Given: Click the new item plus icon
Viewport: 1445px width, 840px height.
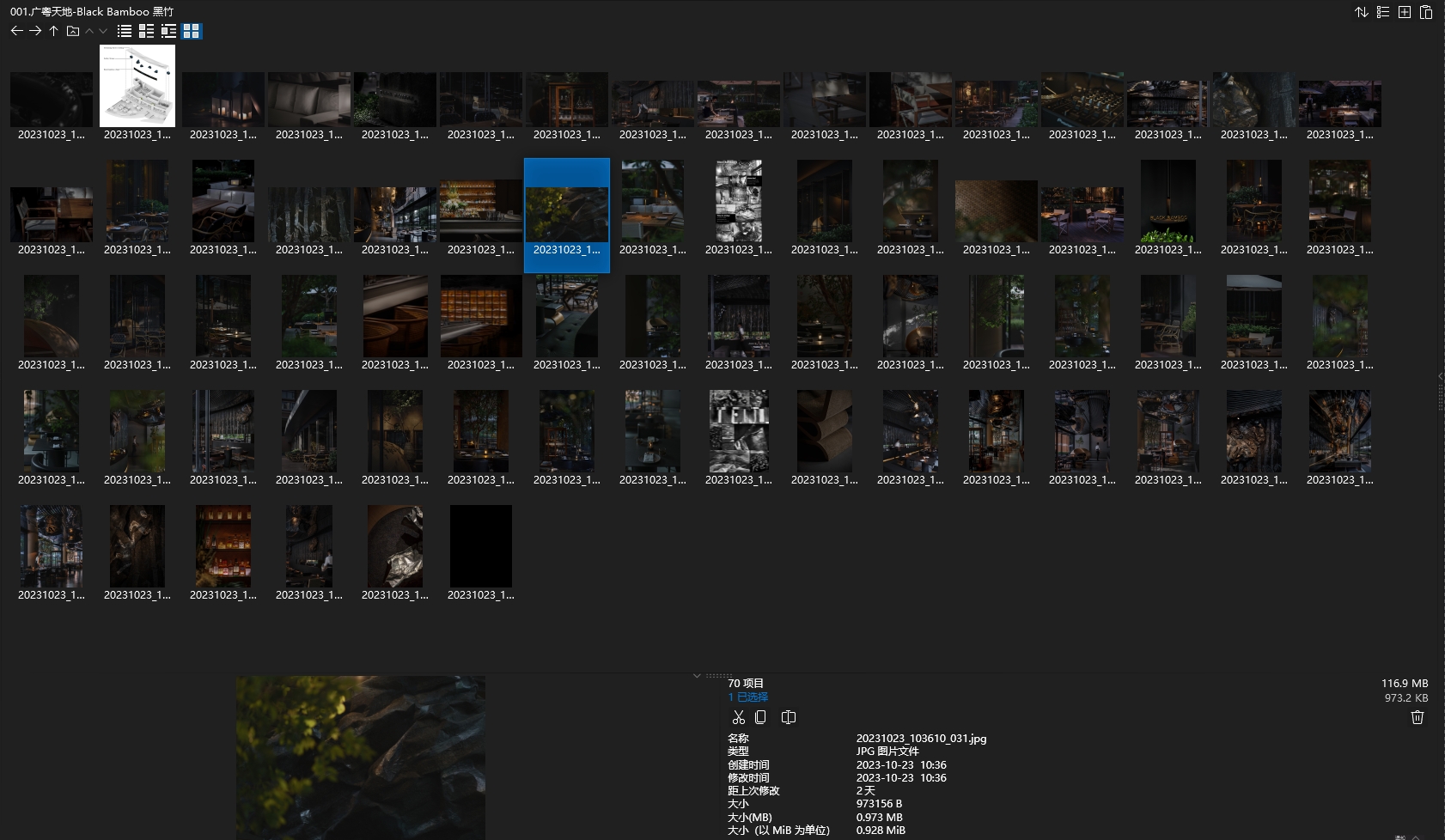Looking at the screenshot, I should point(1405,12).
